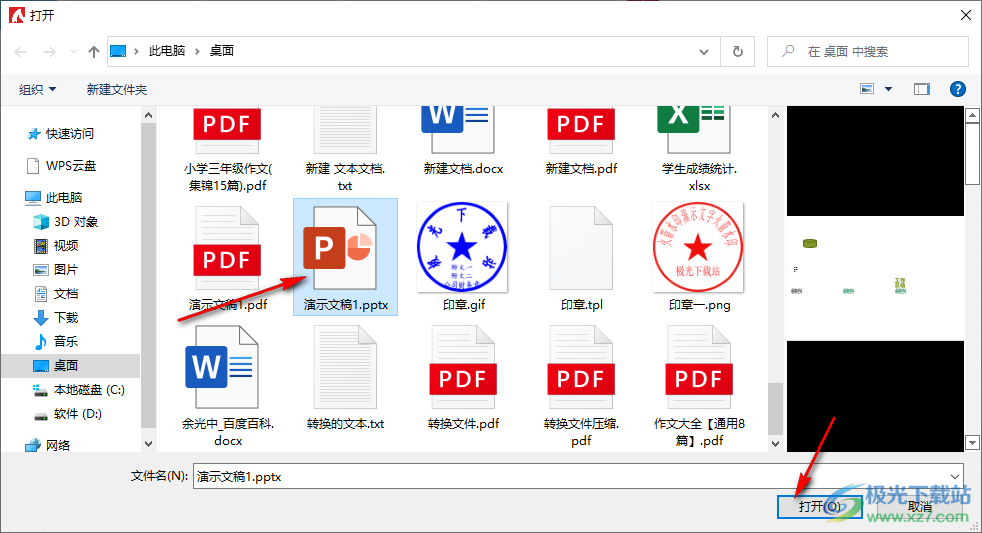
Task: Go up one folder level
Action: coord(94,51)
